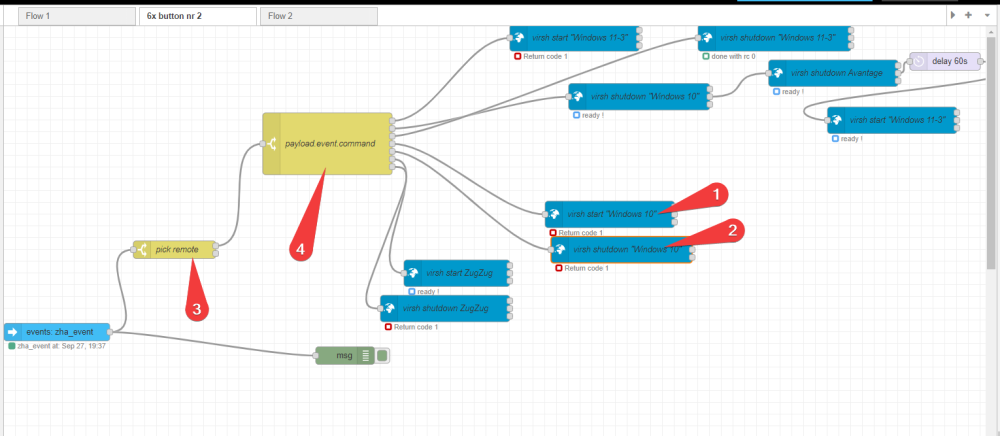
Task: Click the list icon on msg node
Action: pyautogui.click(x=366, y=356)
